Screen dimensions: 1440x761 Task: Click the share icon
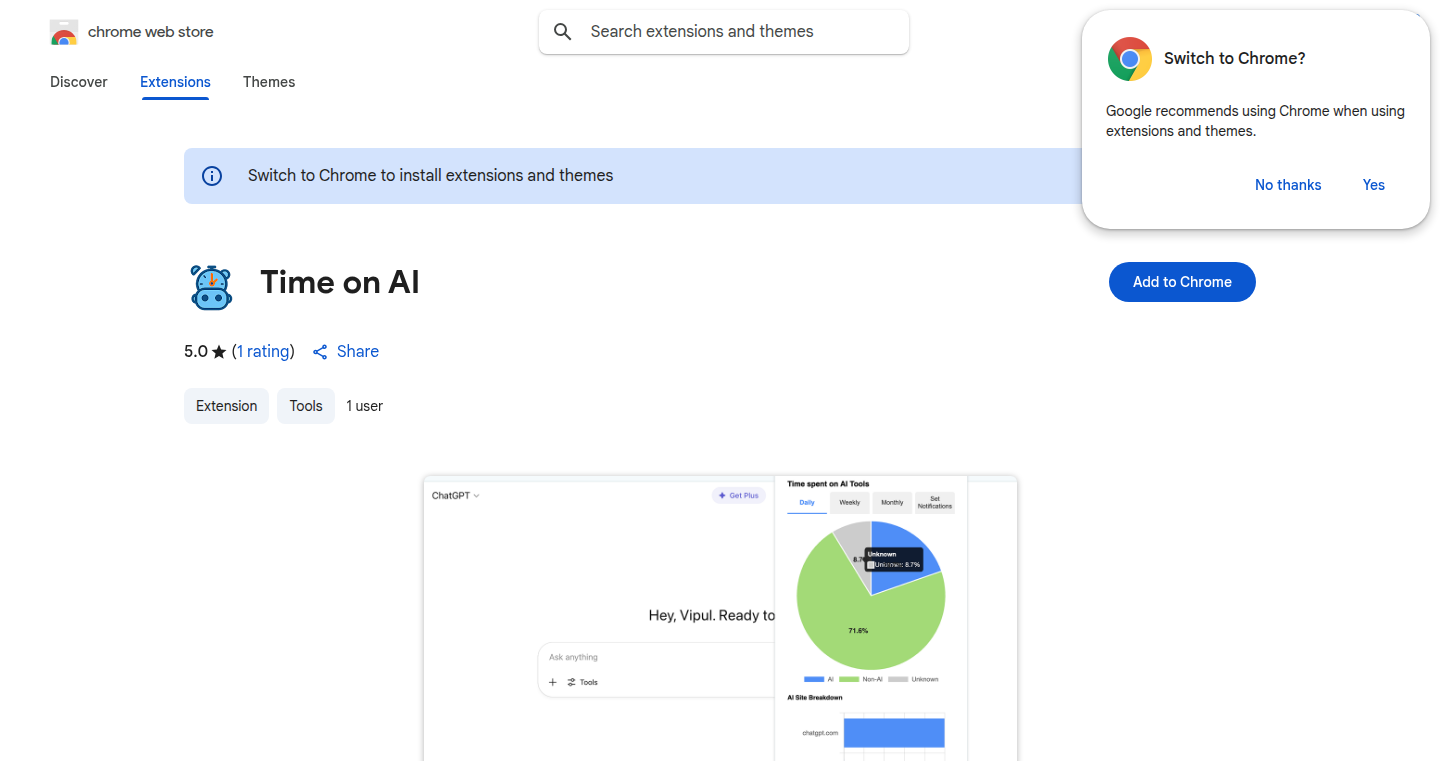pos(320,352)
